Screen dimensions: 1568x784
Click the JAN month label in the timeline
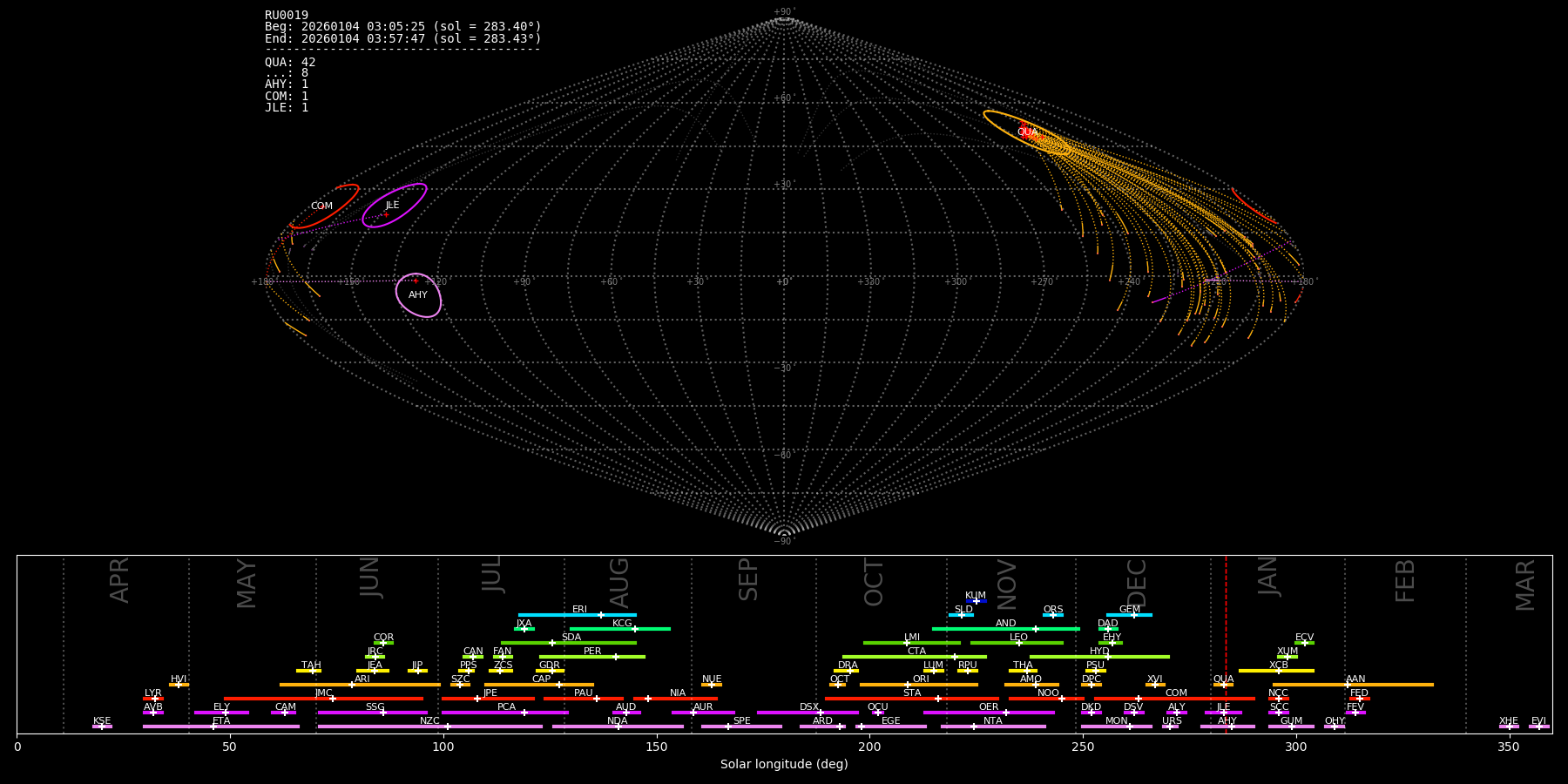pos(1268,577)
